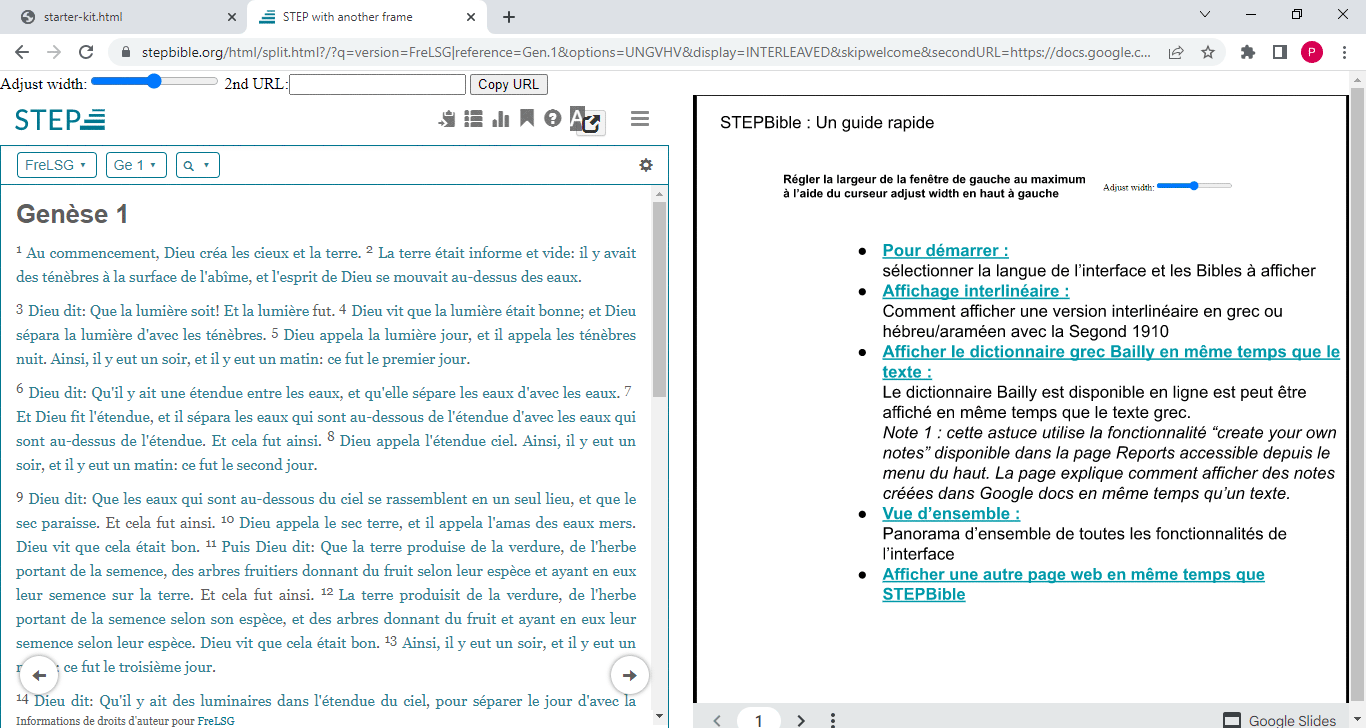Click the bookmark icon in STEP toolbar
The height and width of the screenshot is (728, 1366).
[x=527, y=118]
